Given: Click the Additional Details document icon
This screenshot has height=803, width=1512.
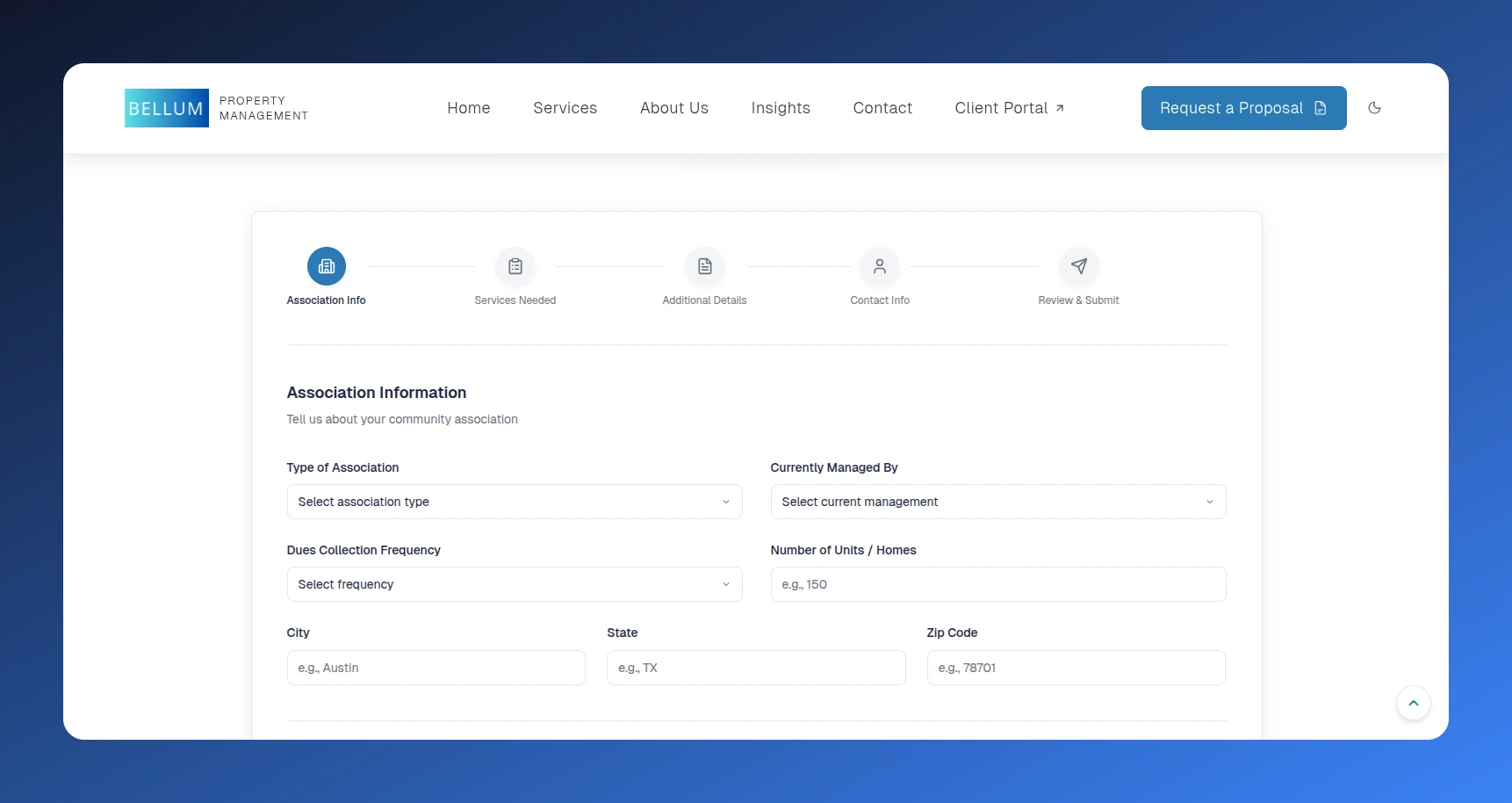Looking at the screenshot, I should [705, 266].
